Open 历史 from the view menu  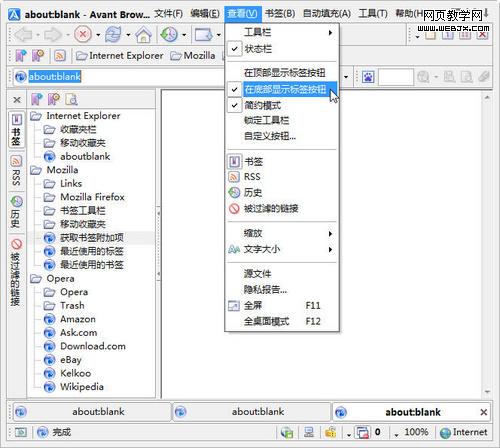coord(282,192)
